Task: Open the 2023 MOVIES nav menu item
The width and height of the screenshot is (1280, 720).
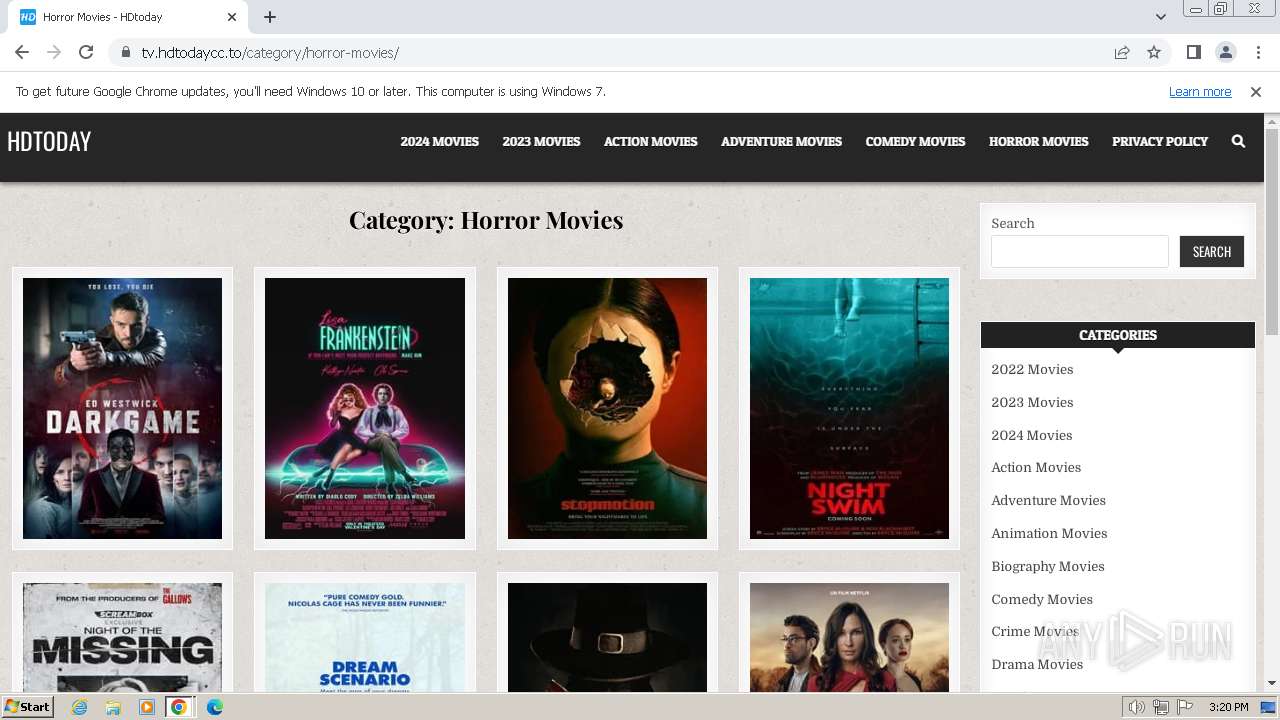Action: click(541, 142)
